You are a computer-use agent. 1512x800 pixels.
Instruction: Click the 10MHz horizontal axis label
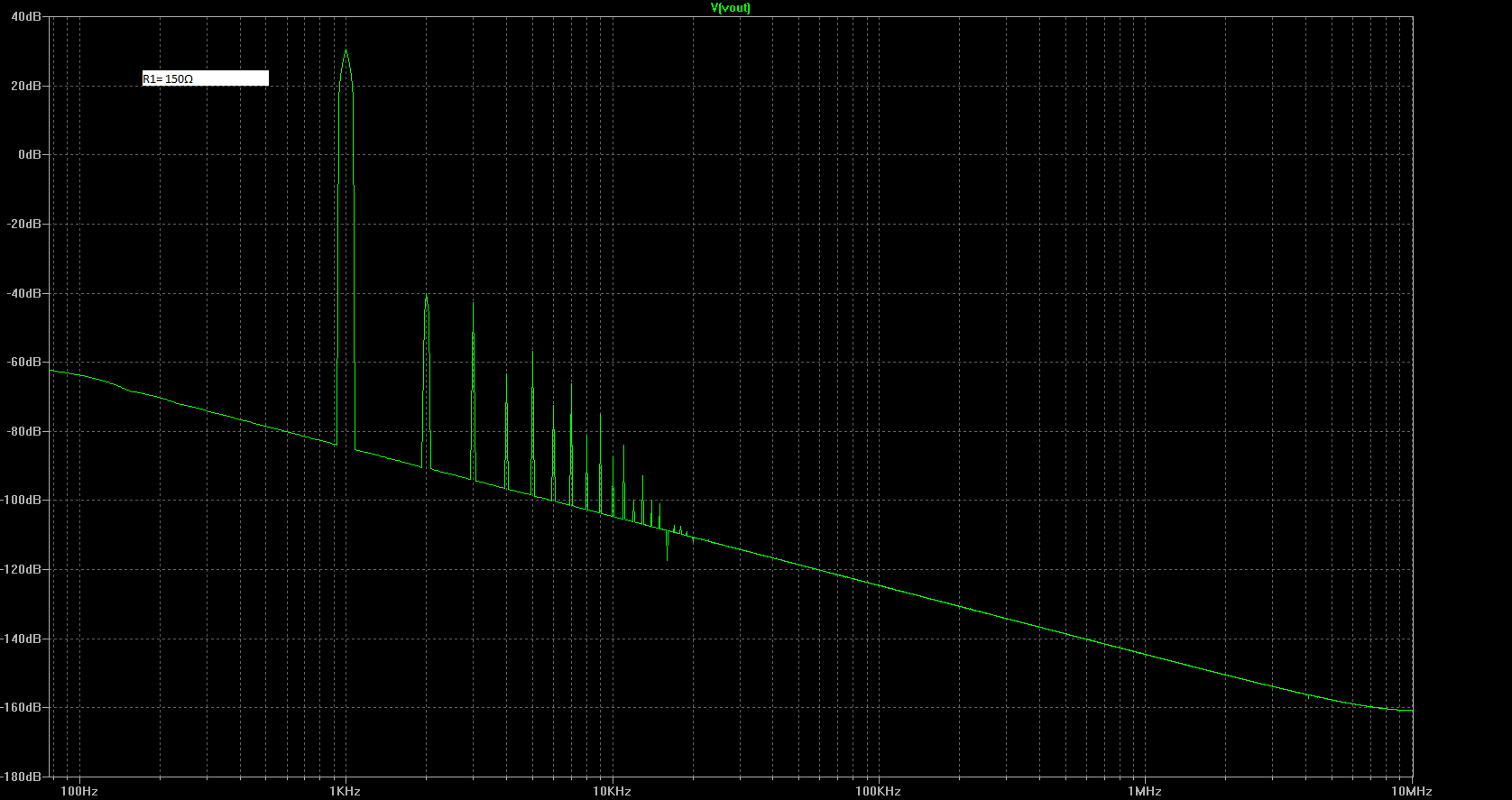click(x=1412, y=791)
